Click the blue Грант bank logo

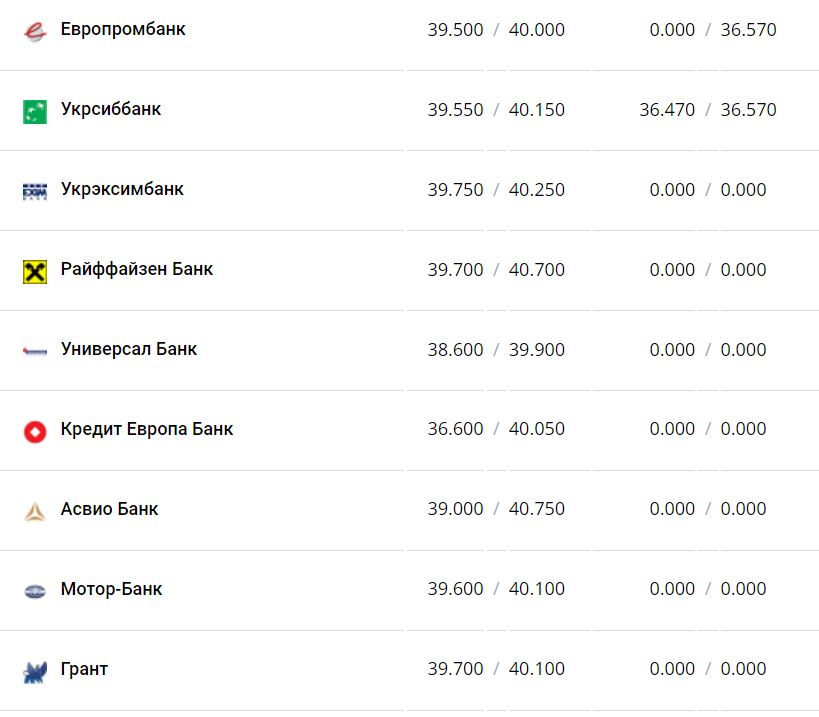point(35,671)
